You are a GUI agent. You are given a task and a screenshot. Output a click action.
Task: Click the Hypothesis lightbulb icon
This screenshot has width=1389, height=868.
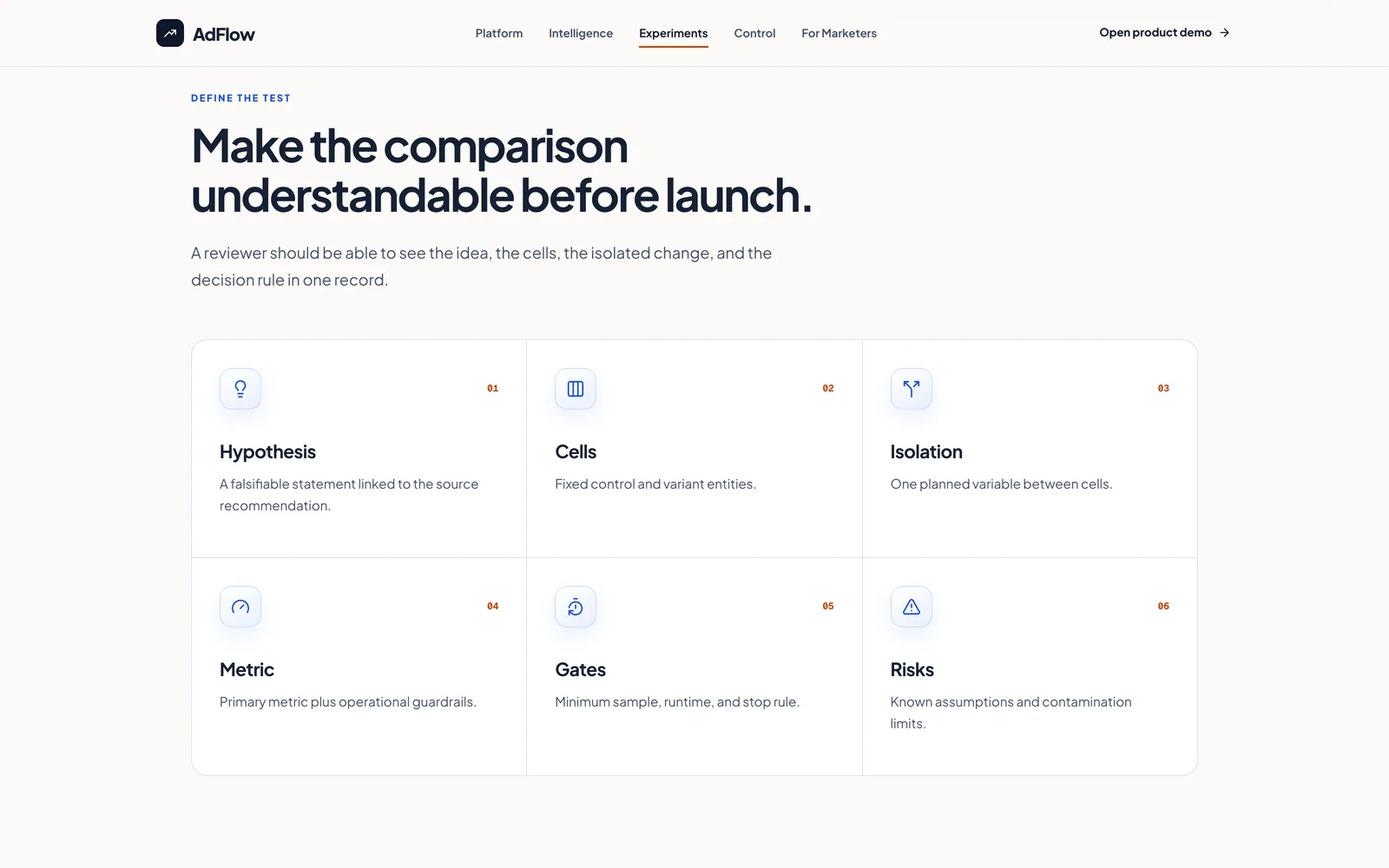coord(240,389)
